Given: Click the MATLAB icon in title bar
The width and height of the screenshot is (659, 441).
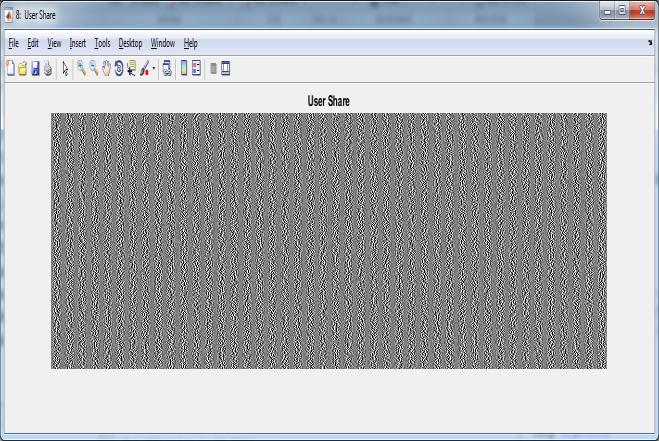Looking at the screenshot, I should (x=8, y=15).
